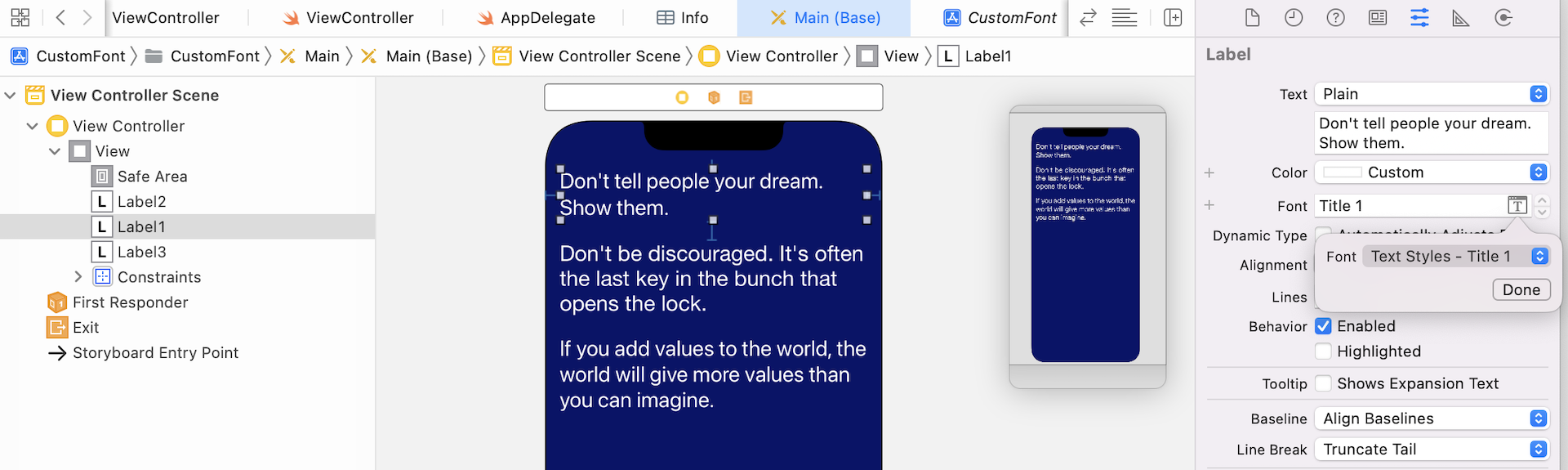This screenshot has height=470, width=1568.
Task: Switch to the Size inspector ruler icon
Action: [x=1461, y=17]
